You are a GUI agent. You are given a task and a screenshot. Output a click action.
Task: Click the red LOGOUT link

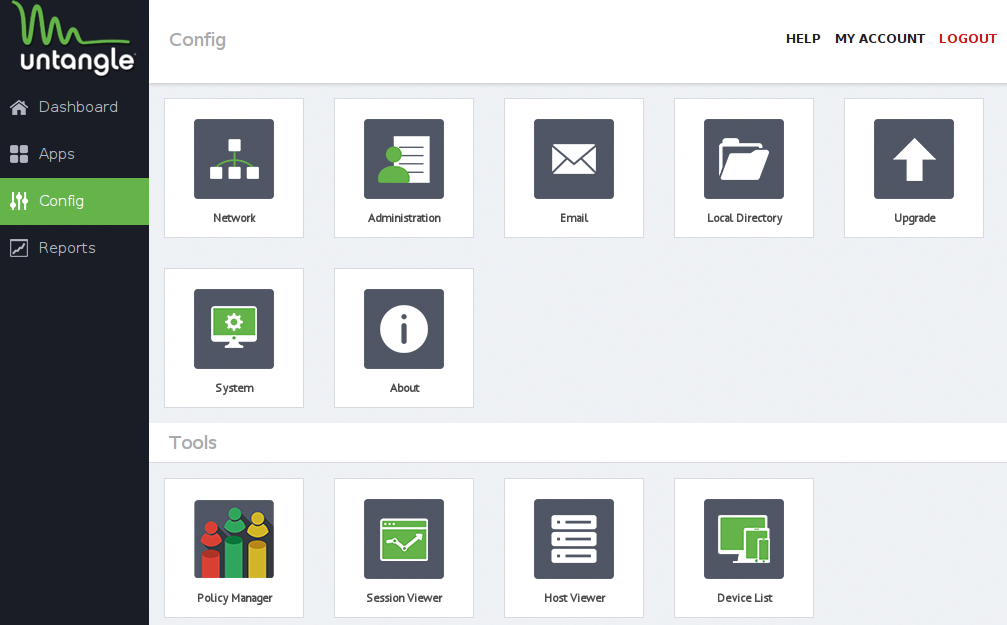click(968, 39)
